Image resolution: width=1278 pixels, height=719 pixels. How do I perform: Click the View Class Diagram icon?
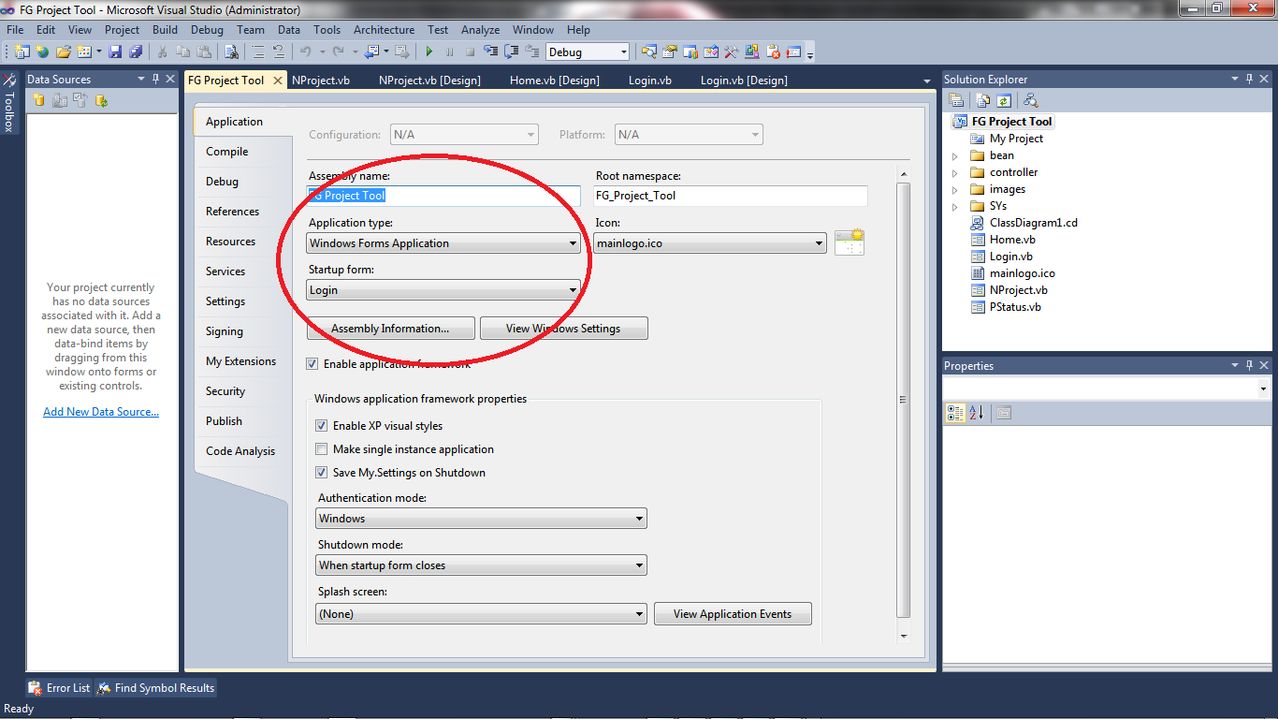pos(1031,100)
